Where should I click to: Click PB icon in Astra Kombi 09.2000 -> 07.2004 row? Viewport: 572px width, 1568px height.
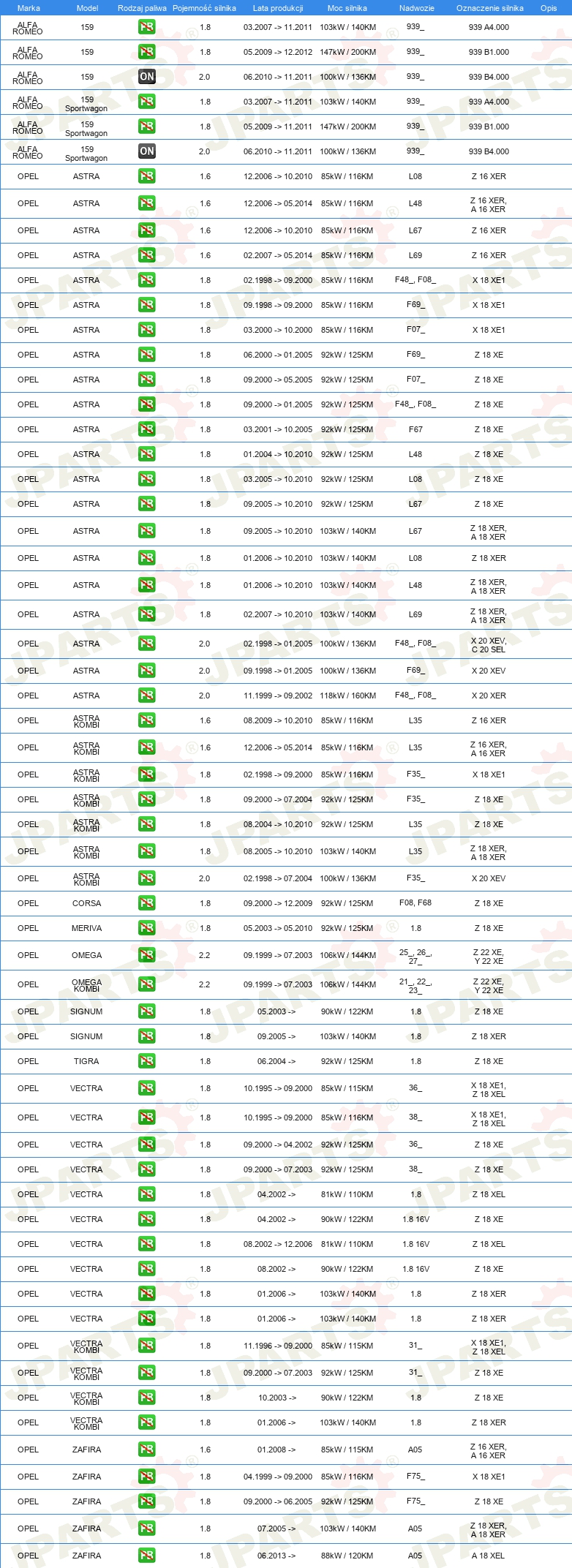click(147, 799)
